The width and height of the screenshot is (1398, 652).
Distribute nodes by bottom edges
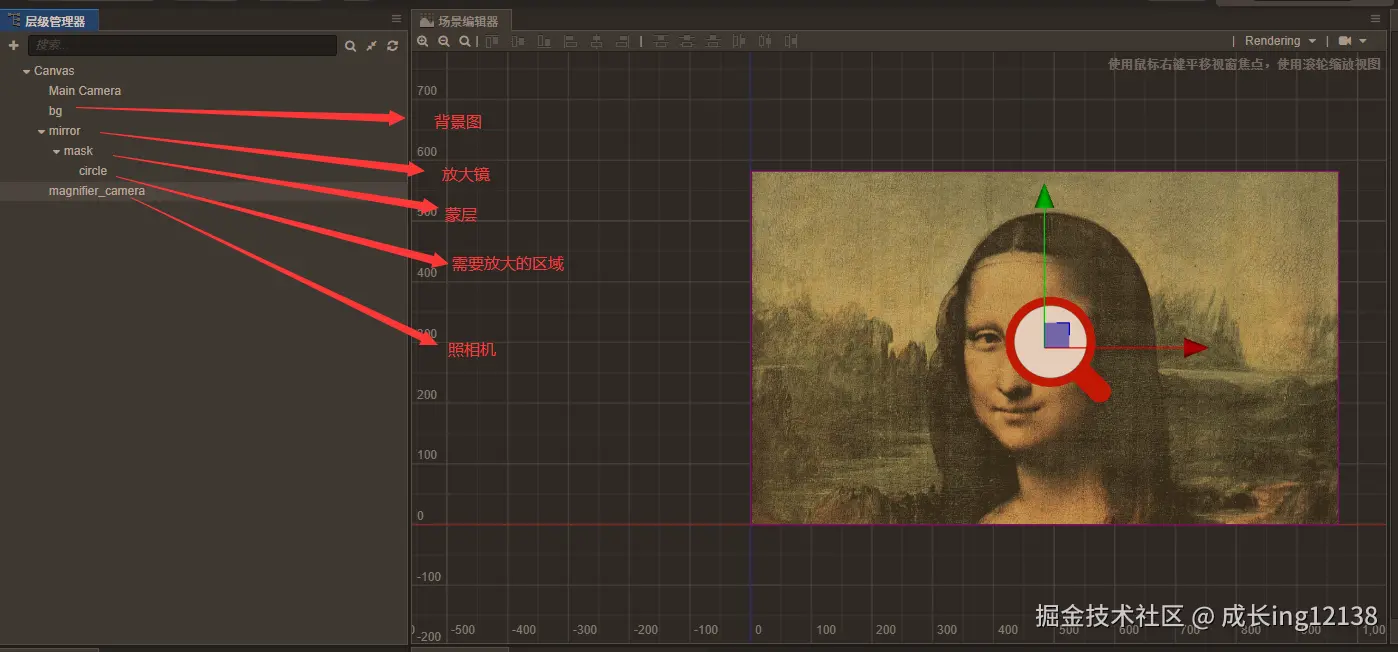point(713,41)
